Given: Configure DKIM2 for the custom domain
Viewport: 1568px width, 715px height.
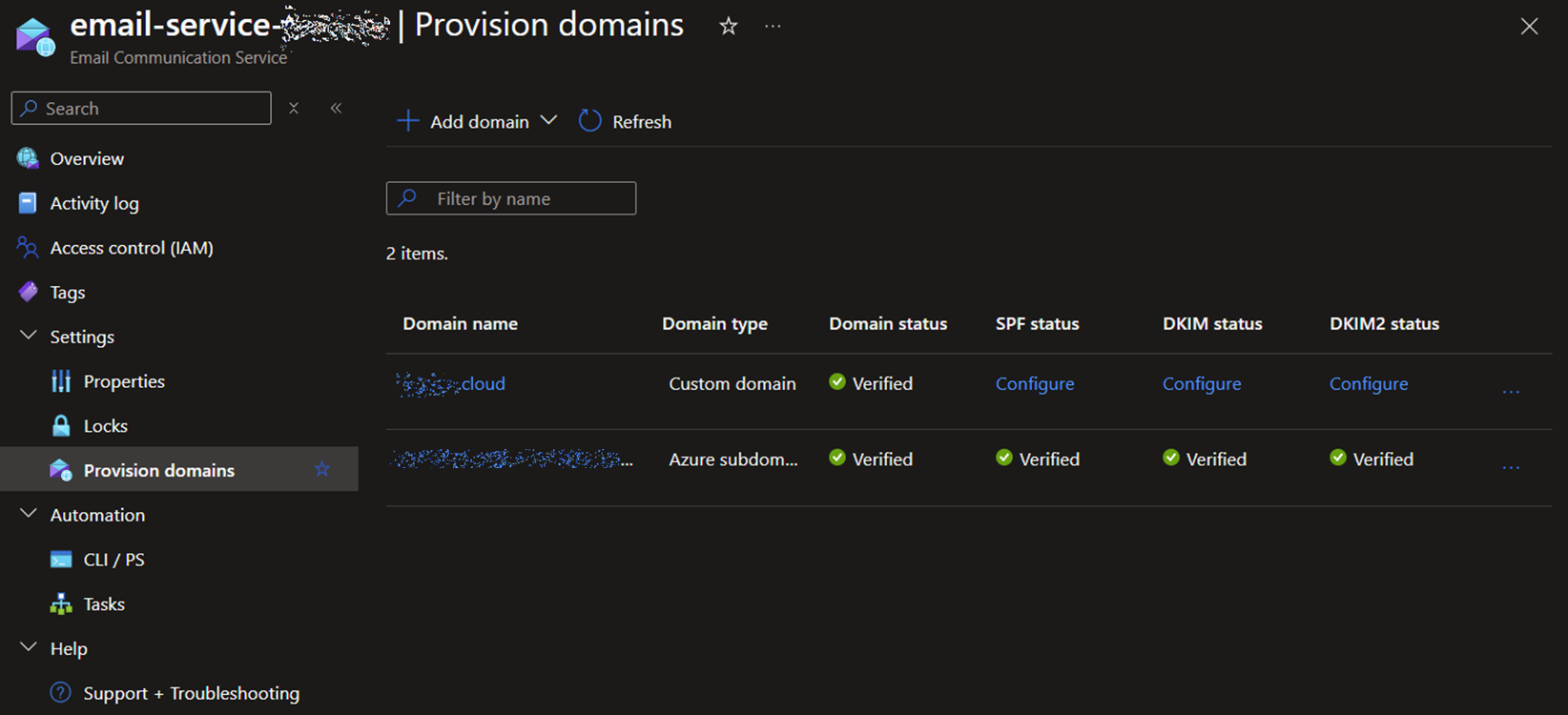Looking at the screenshot, I should (x=1369, y=383).
